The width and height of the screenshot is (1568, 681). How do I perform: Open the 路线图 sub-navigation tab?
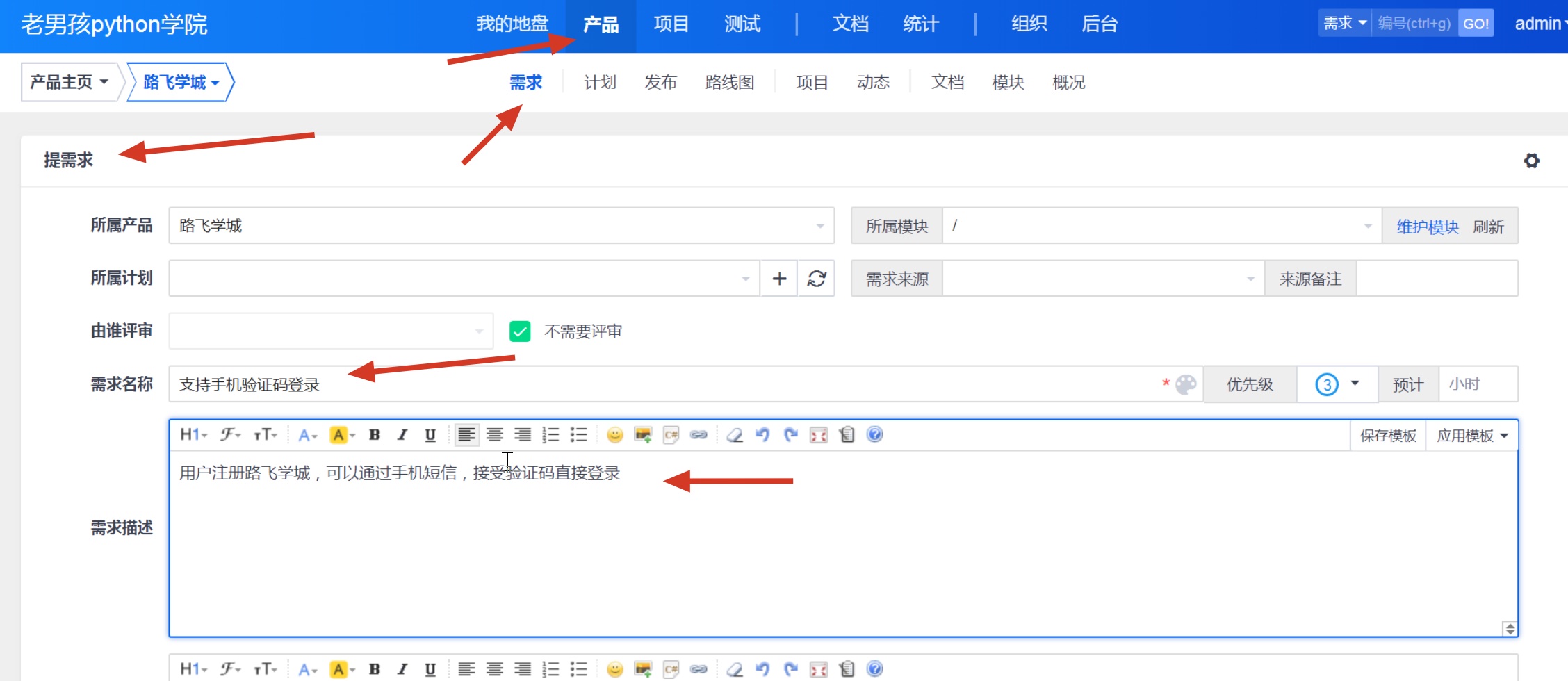pyautogui.click(x=729, y=83)
